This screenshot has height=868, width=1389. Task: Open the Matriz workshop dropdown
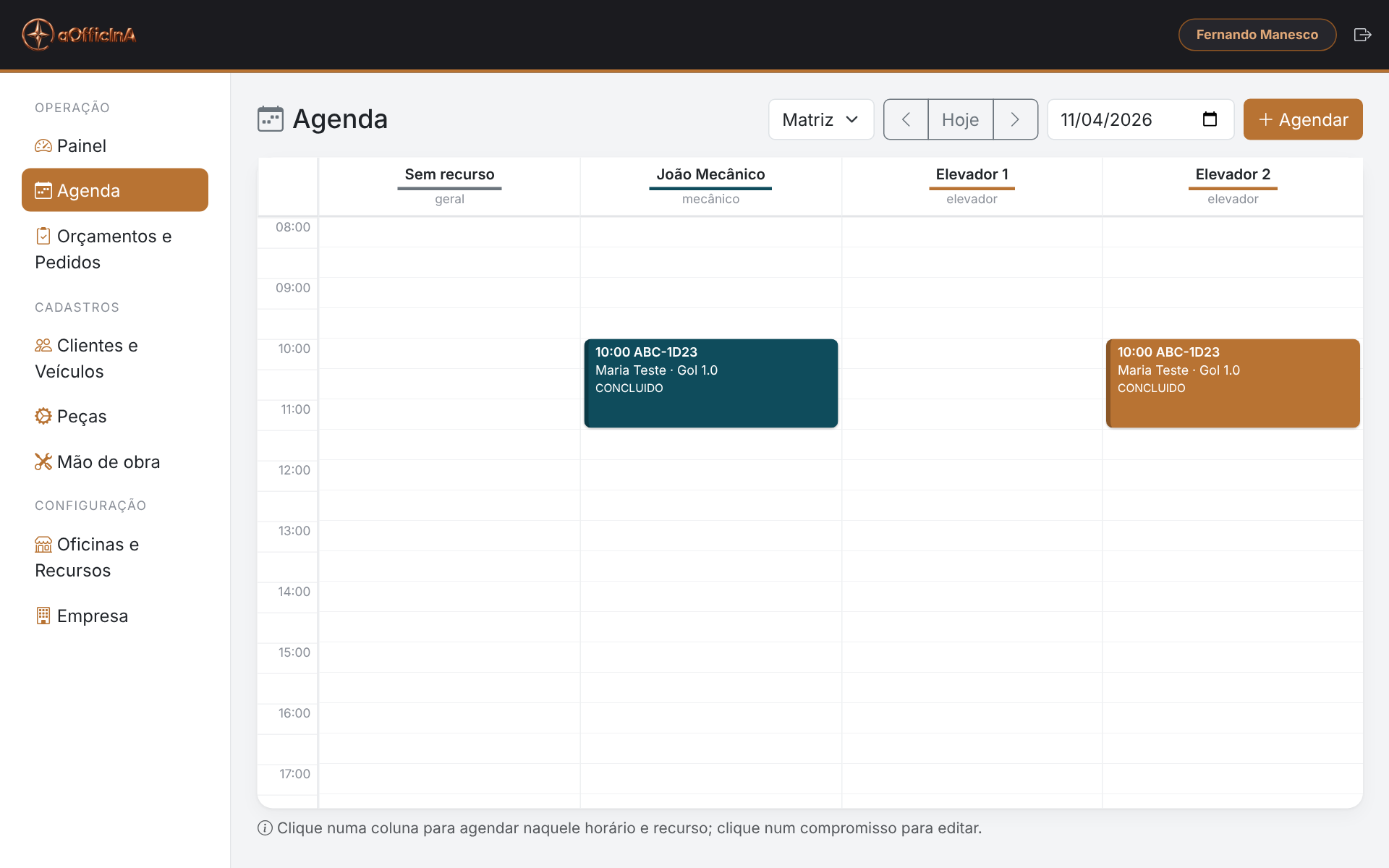click(821, 119)
